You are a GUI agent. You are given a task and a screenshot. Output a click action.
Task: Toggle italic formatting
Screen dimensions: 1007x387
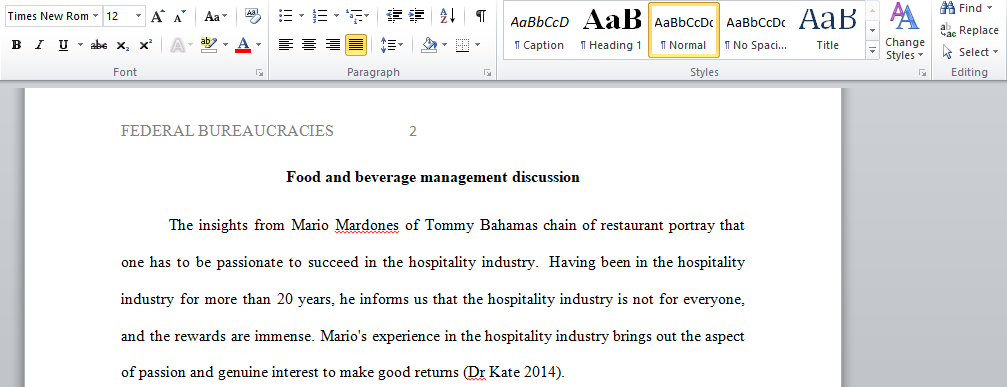[x=39, y=45]
